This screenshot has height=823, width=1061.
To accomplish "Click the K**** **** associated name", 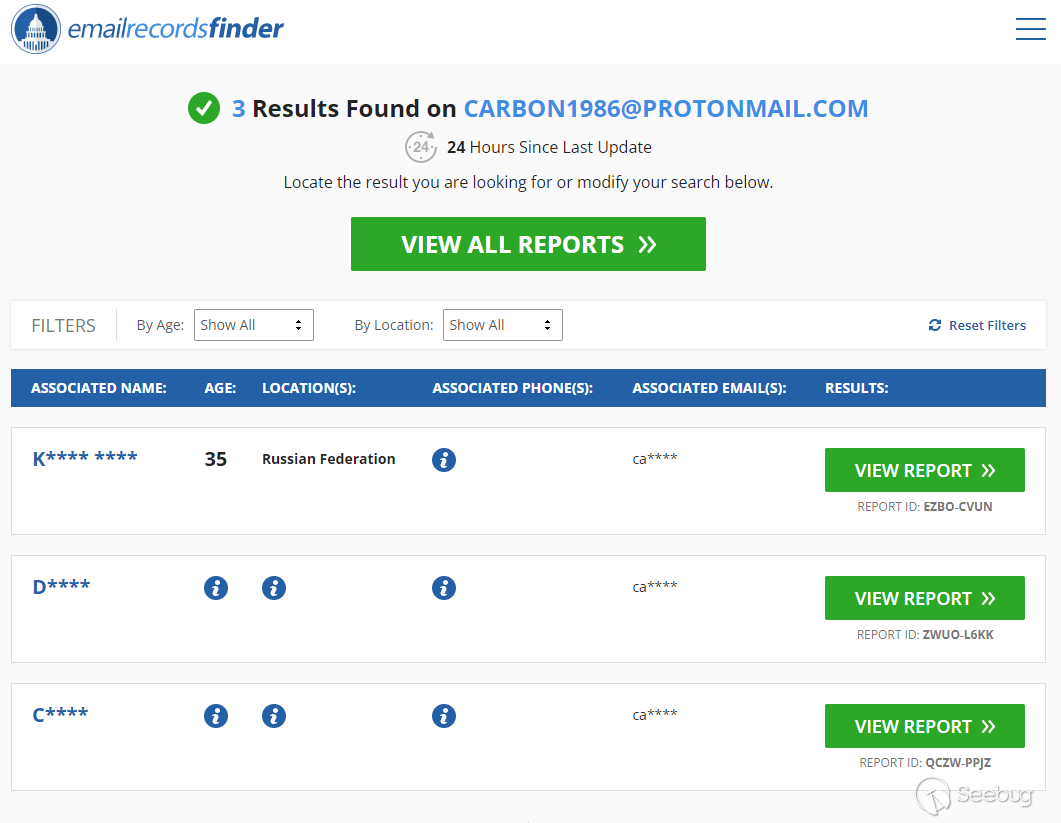I will [85, 459].
